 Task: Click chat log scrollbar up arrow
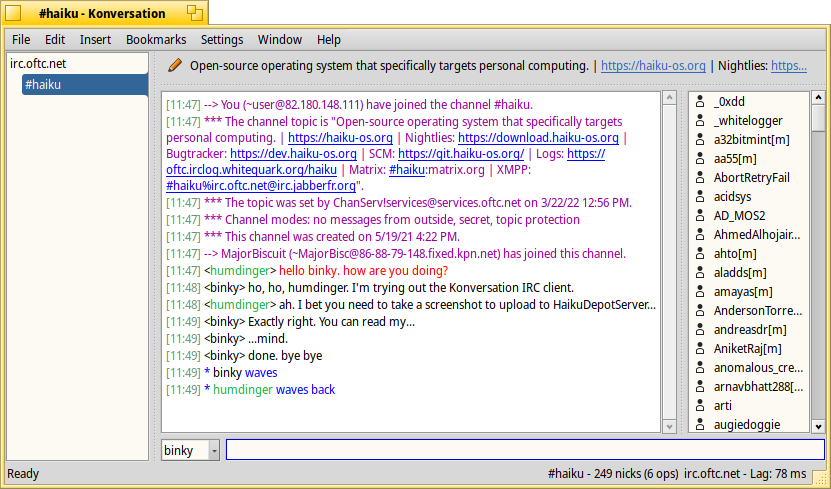pos(669,98)
